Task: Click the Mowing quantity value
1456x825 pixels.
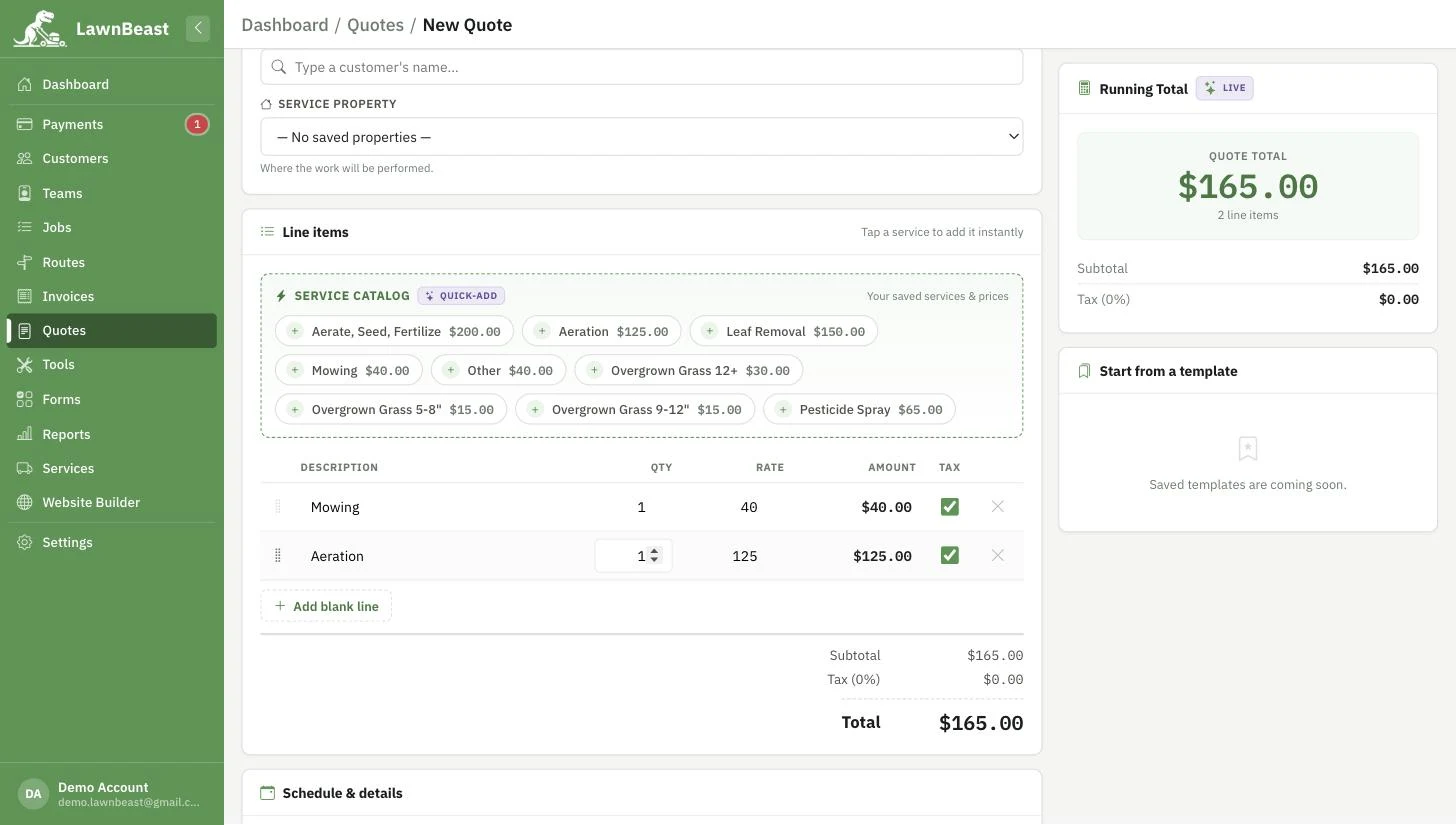Action: tap(641, 507)
